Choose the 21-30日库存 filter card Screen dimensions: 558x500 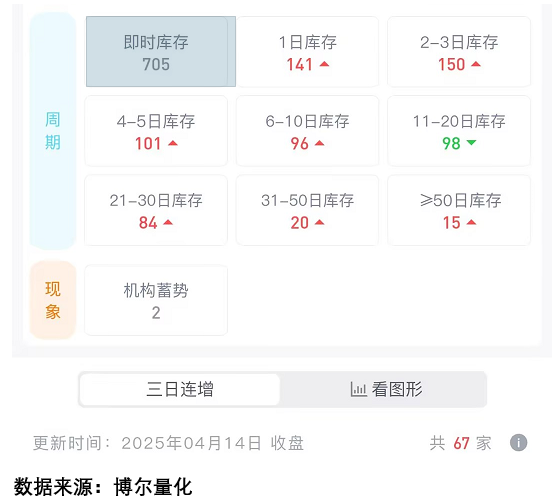156,210
